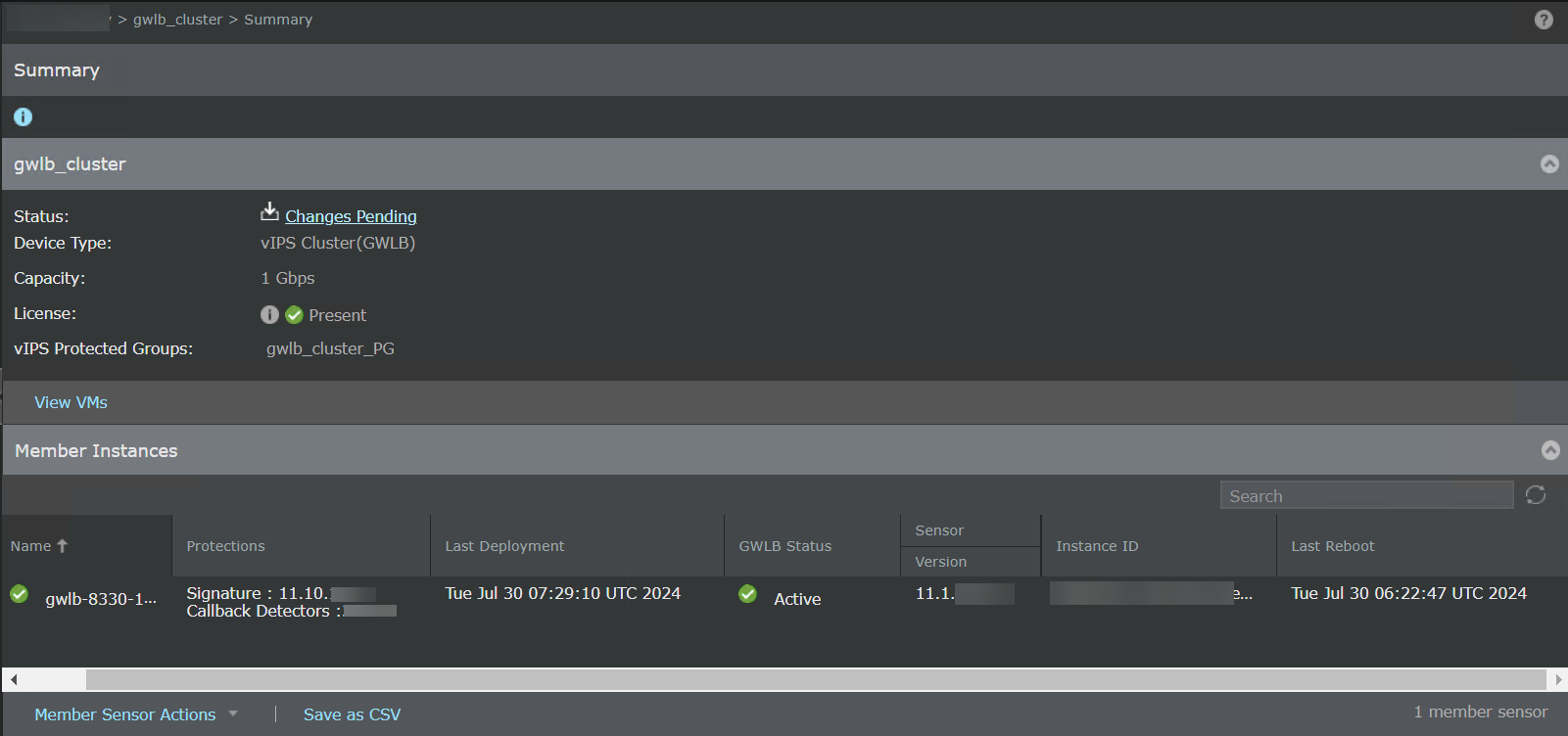This screenshot has height=736, width=1568.
Task: Sort by the Name column arrow
Action: coord(63,546)
